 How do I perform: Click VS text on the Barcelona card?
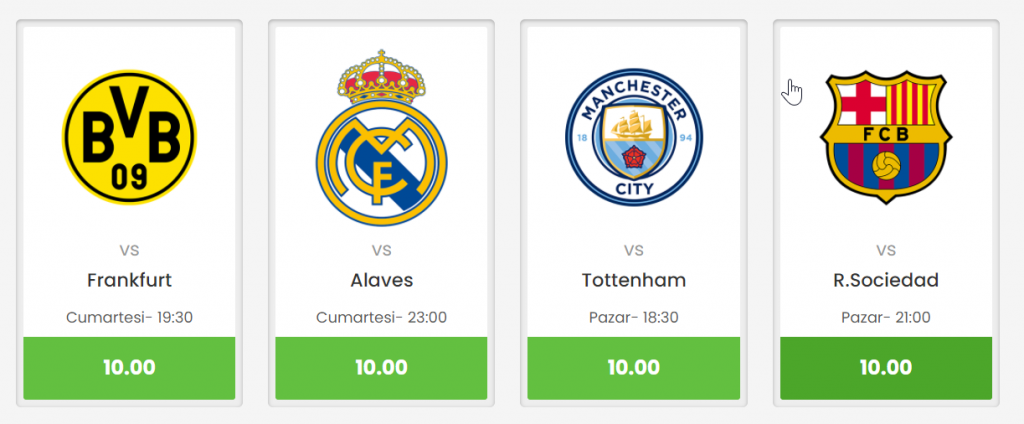pyautogui.click(x=886, y=250)
